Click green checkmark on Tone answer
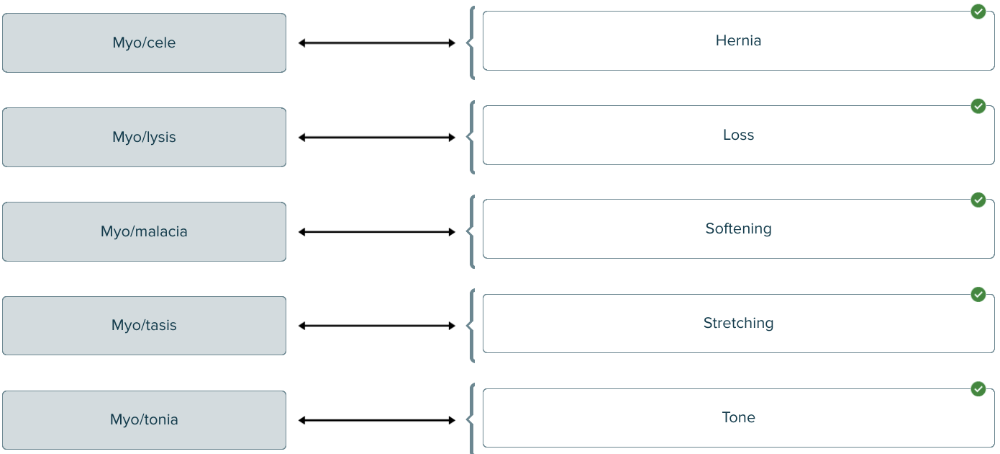Image resolution: width=1000 pixels, height=454 pixels. [x=978, y=389]
